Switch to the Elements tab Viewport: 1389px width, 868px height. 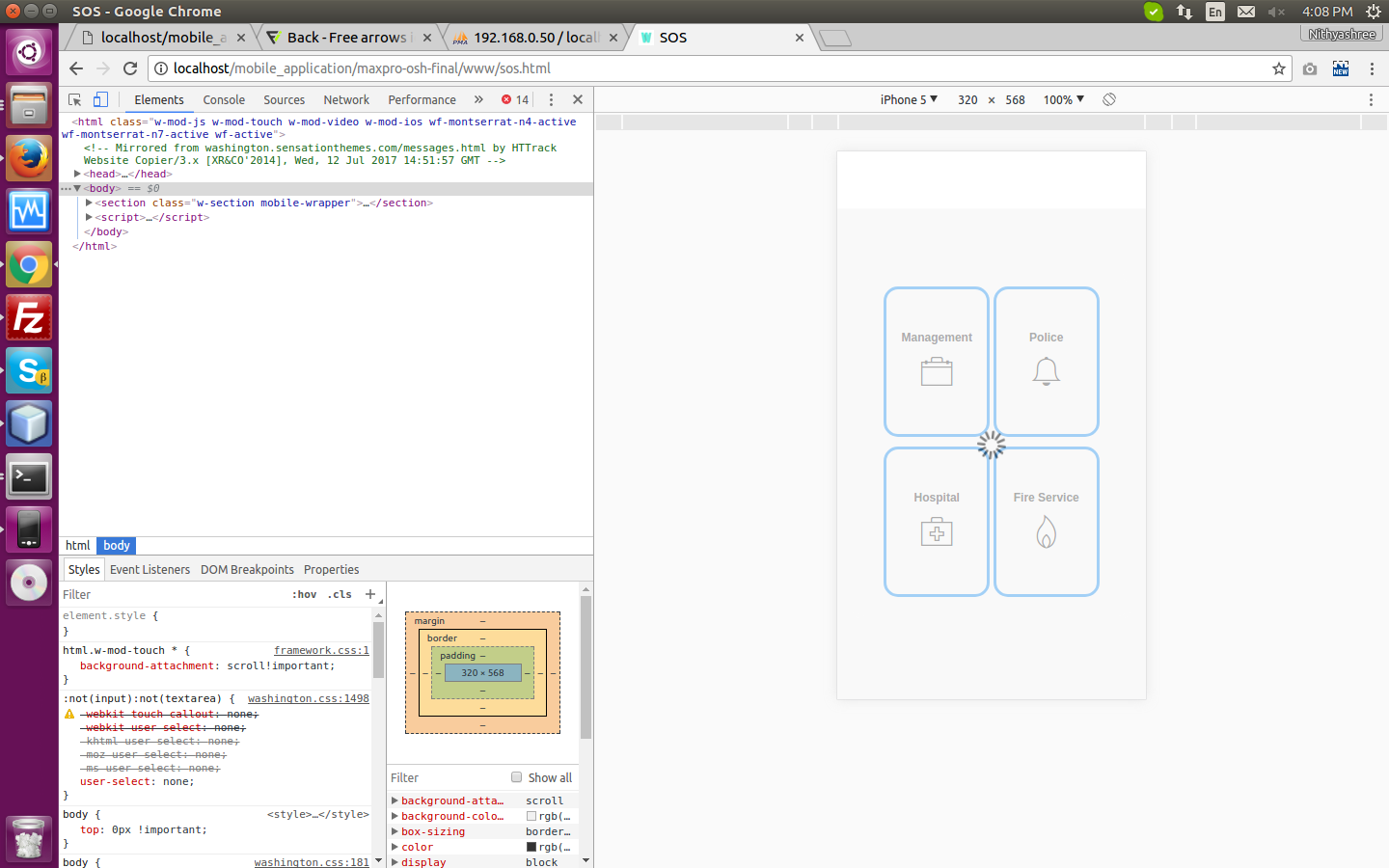(159, 99)
